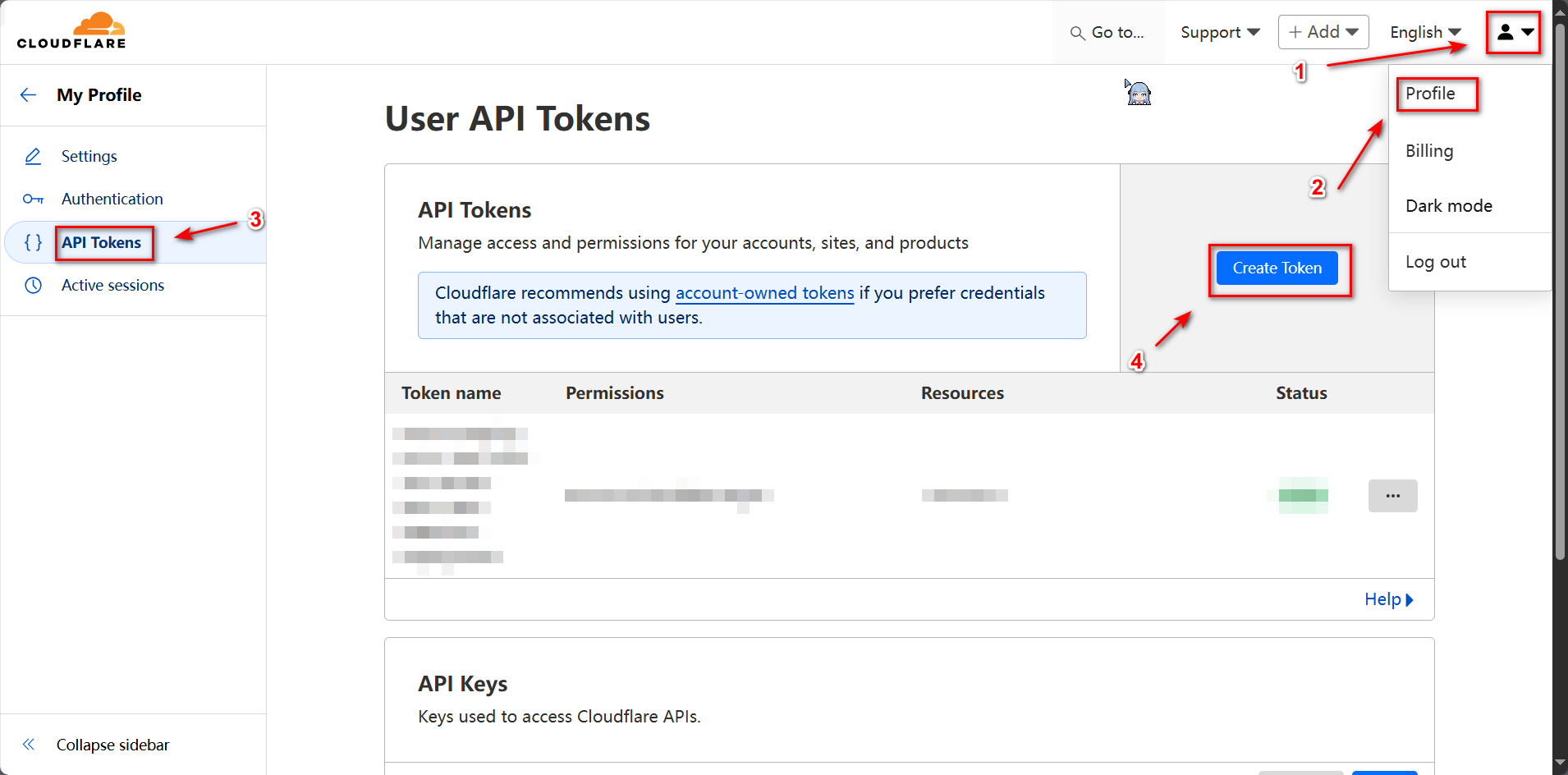Click the Active sessions clock icon

[x=33, y=285]
